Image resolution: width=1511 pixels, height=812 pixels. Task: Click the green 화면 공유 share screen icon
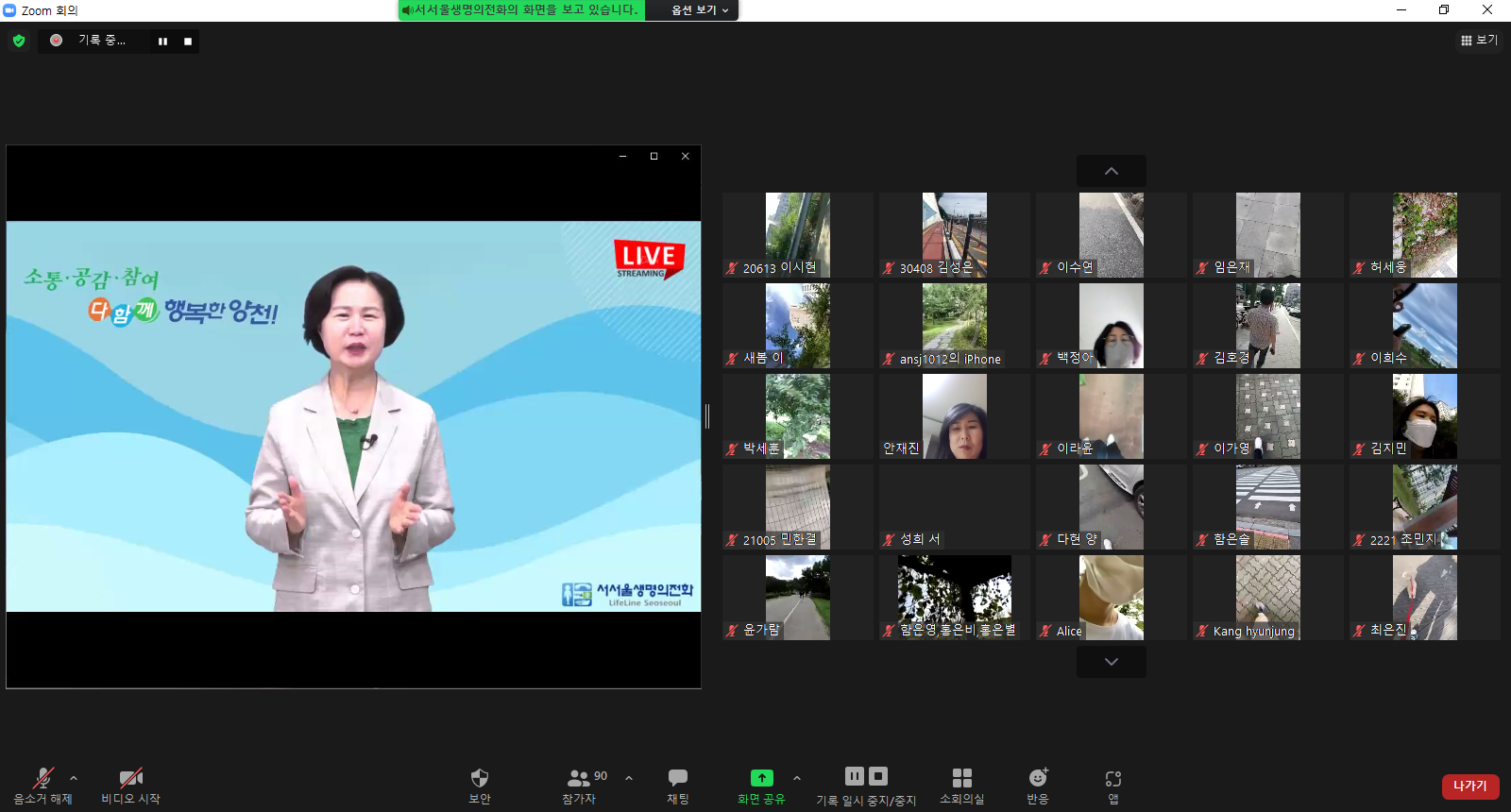click(761, 778)
